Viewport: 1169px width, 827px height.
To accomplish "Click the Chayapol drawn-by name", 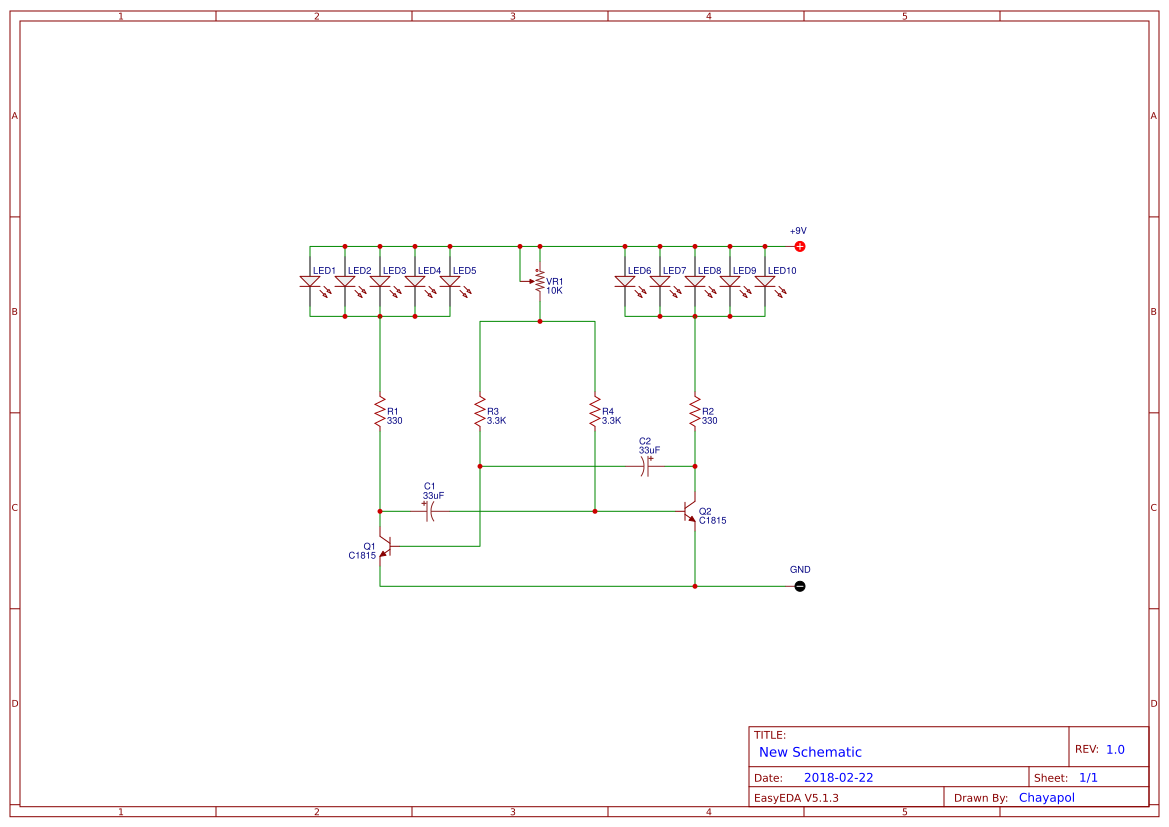I will [x=1047, y=797].
